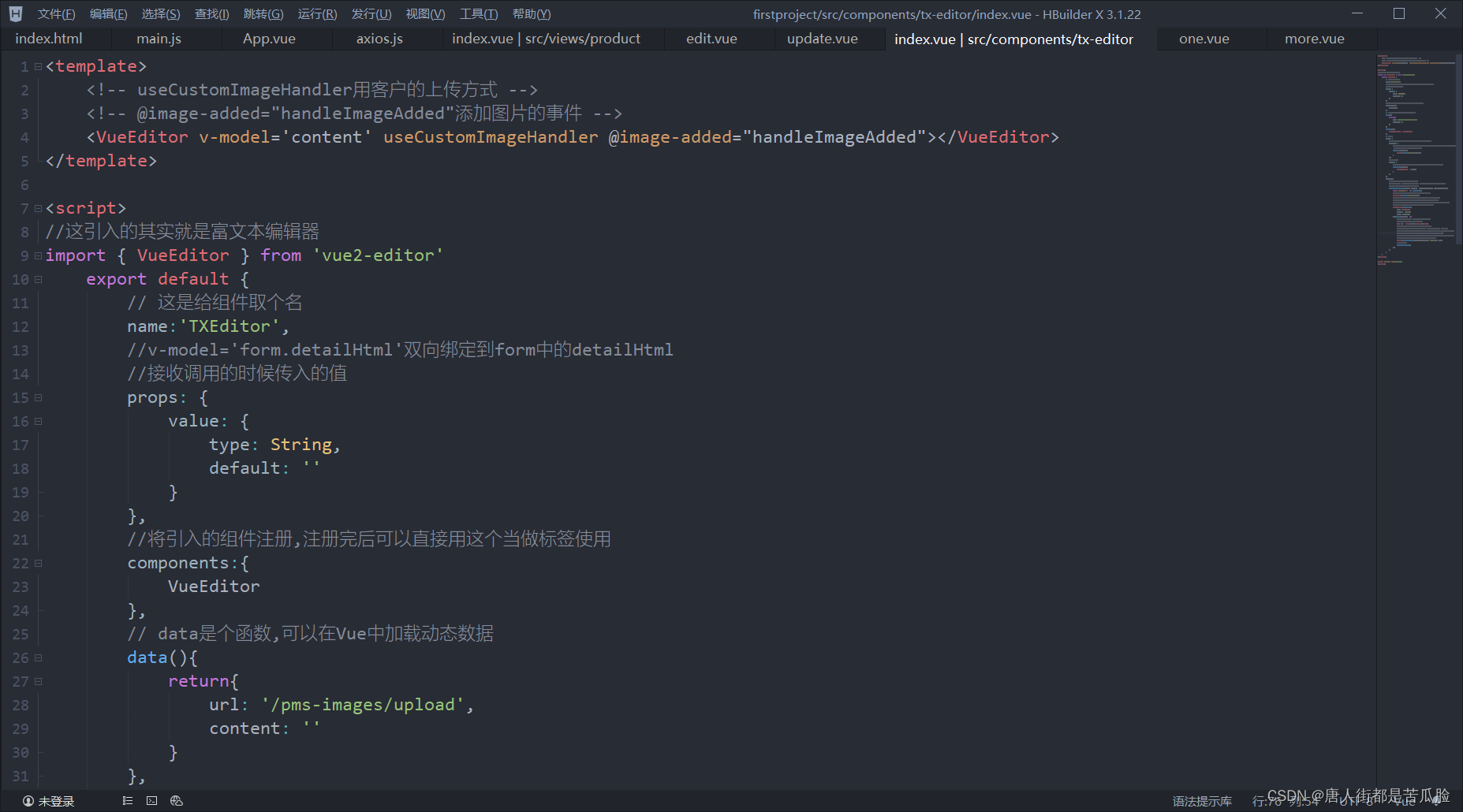The height and width of the screenshot is (812, 1463).
Task: Click 'TXEditor' string on line 12
Action: pos(230,326)
